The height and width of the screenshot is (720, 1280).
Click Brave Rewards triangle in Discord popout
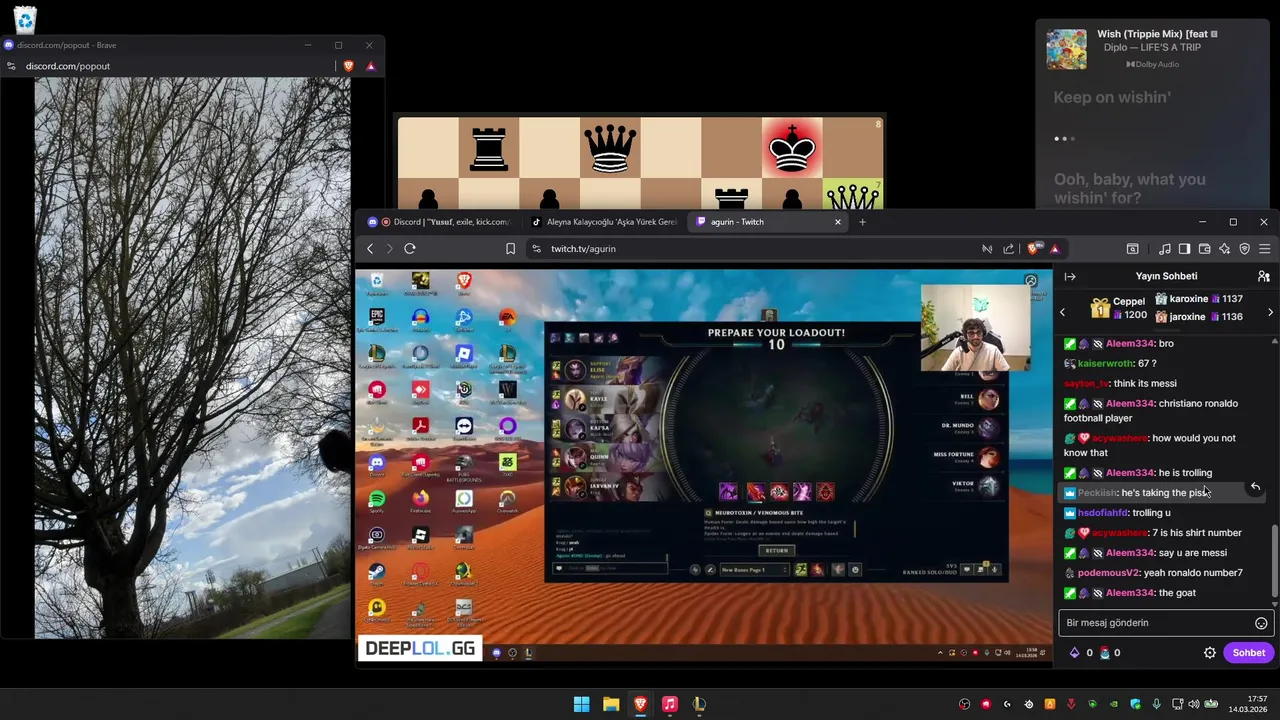click(371, 66)
